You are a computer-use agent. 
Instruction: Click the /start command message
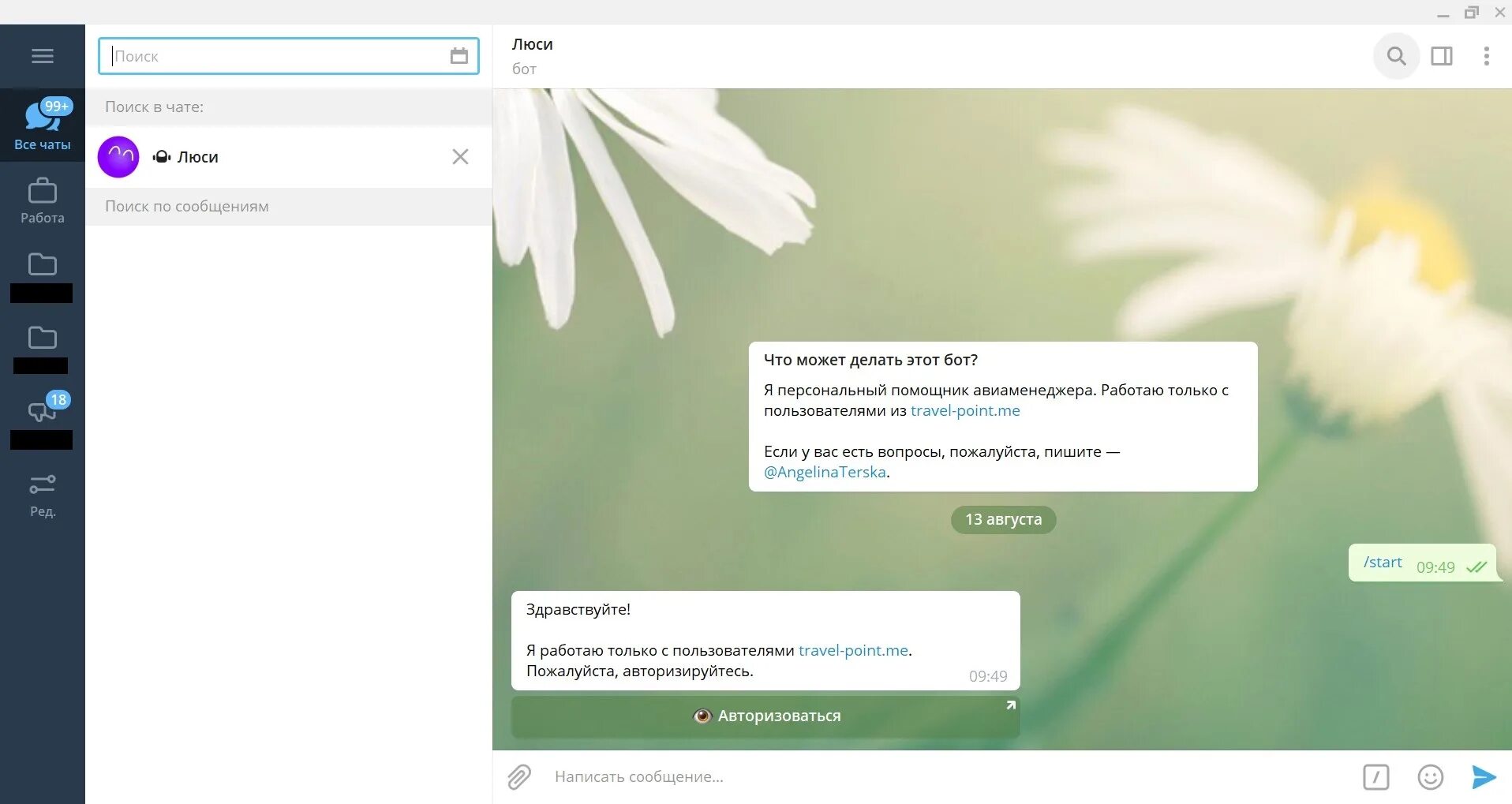[x=1383, y=563]
